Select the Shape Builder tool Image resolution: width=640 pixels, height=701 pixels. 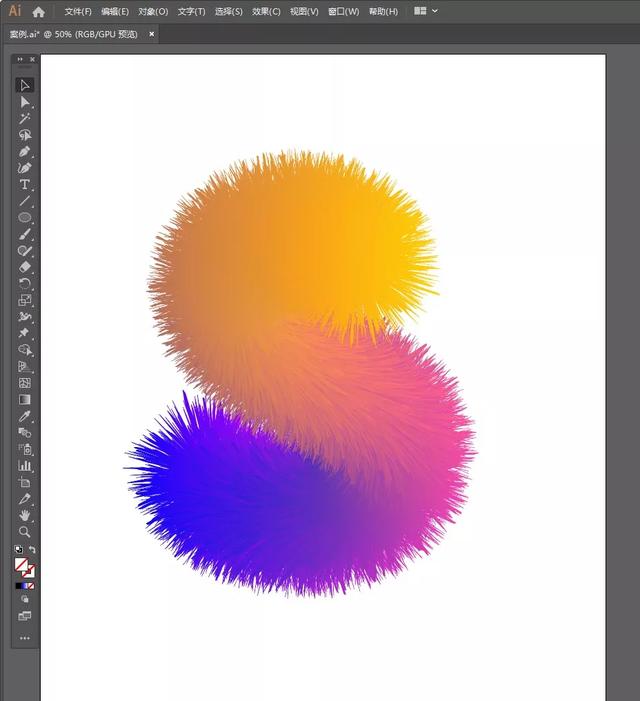tap(25, 350)
